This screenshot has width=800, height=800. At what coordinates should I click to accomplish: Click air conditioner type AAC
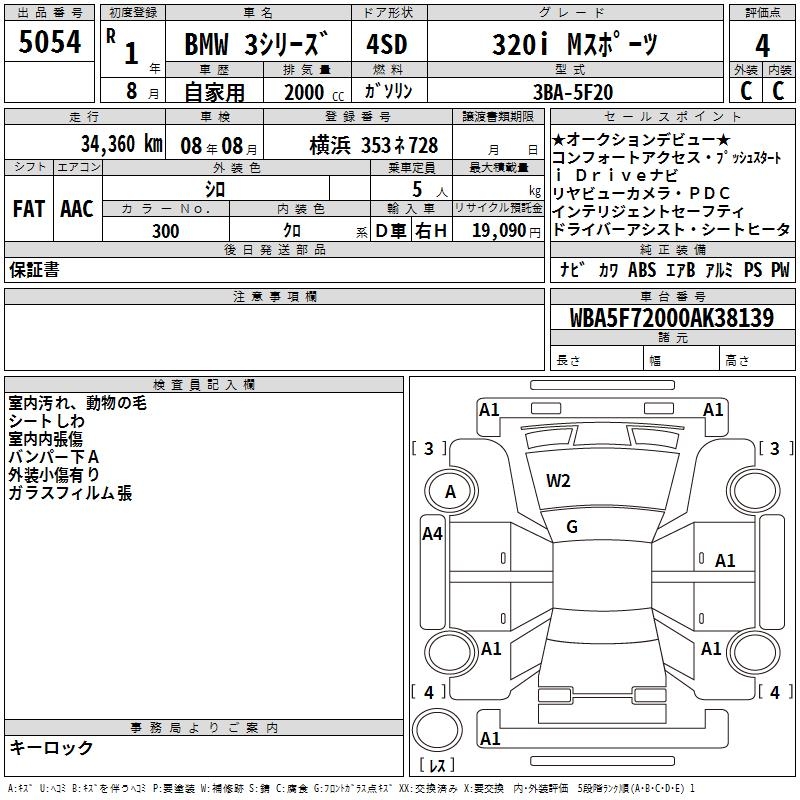coord(77,209)
